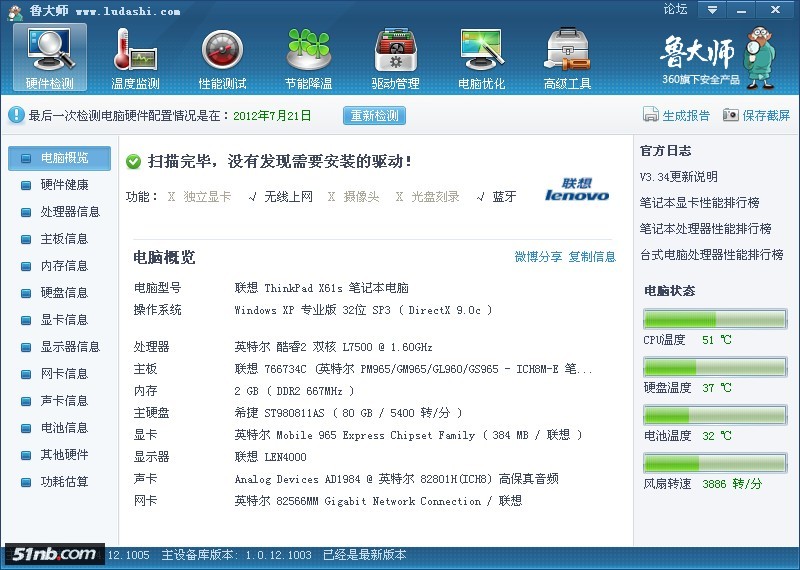The image size is (800, 570).
Task: Click the CPU温度 green progress bar
Action: pos(714,319)
